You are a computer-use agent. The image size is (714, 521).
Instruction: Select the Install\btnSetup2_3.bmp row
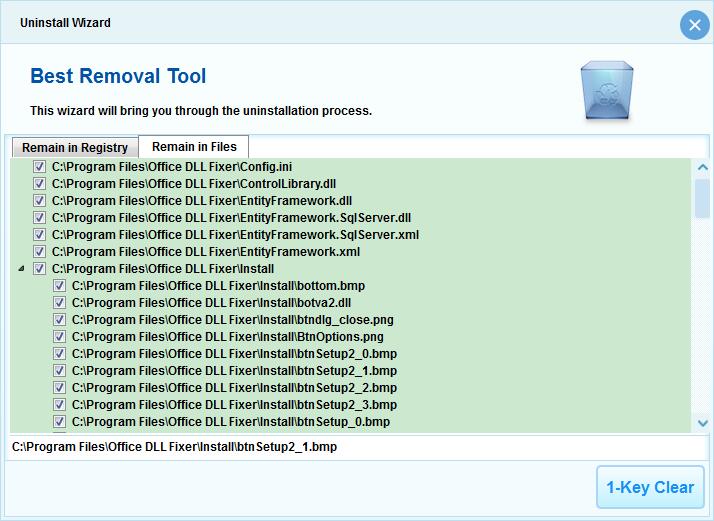pyautogui.click(x=235, y=405)
